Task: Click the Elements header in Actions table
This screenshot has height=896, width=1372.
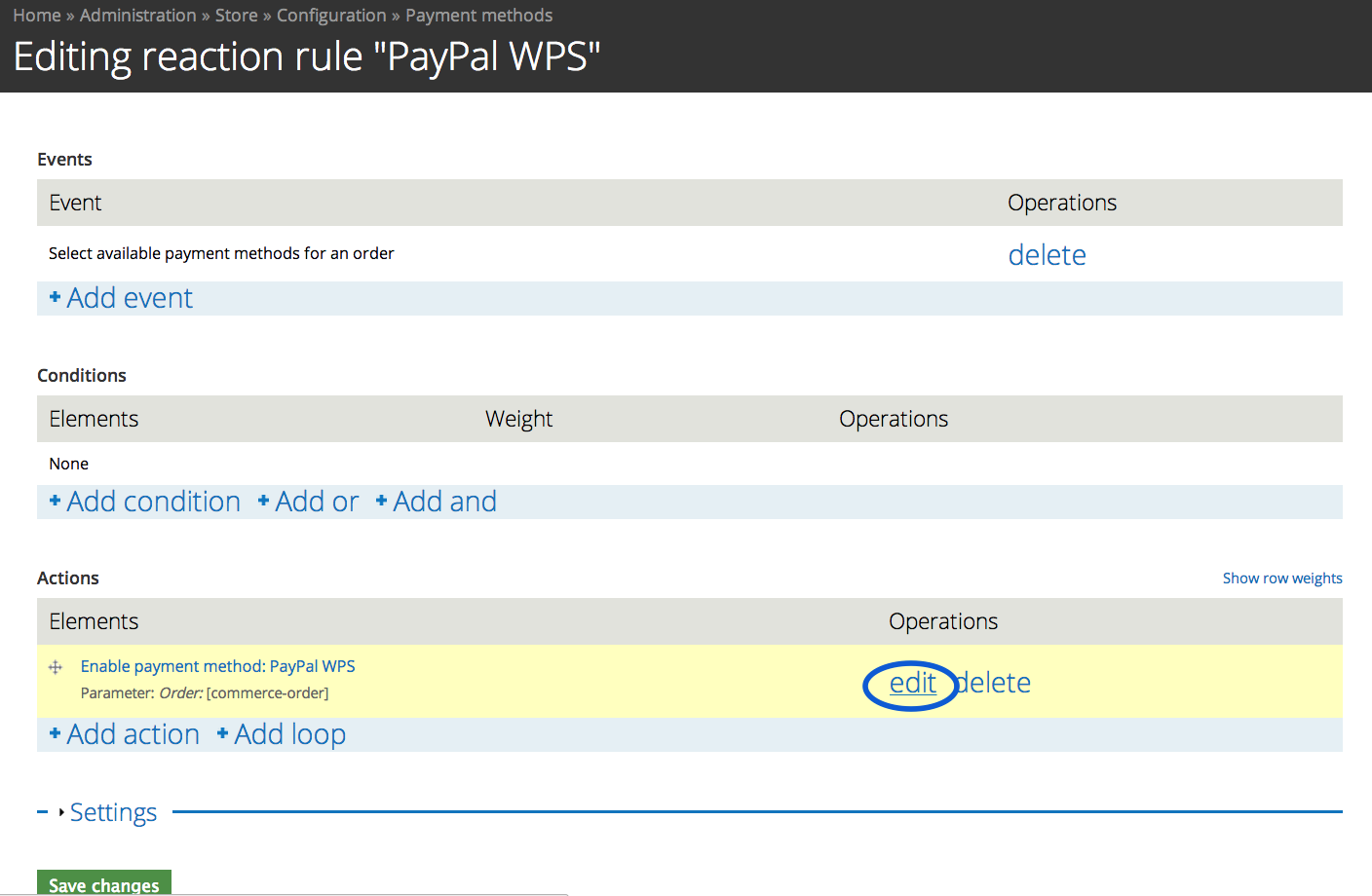Action: click(95, 621)
